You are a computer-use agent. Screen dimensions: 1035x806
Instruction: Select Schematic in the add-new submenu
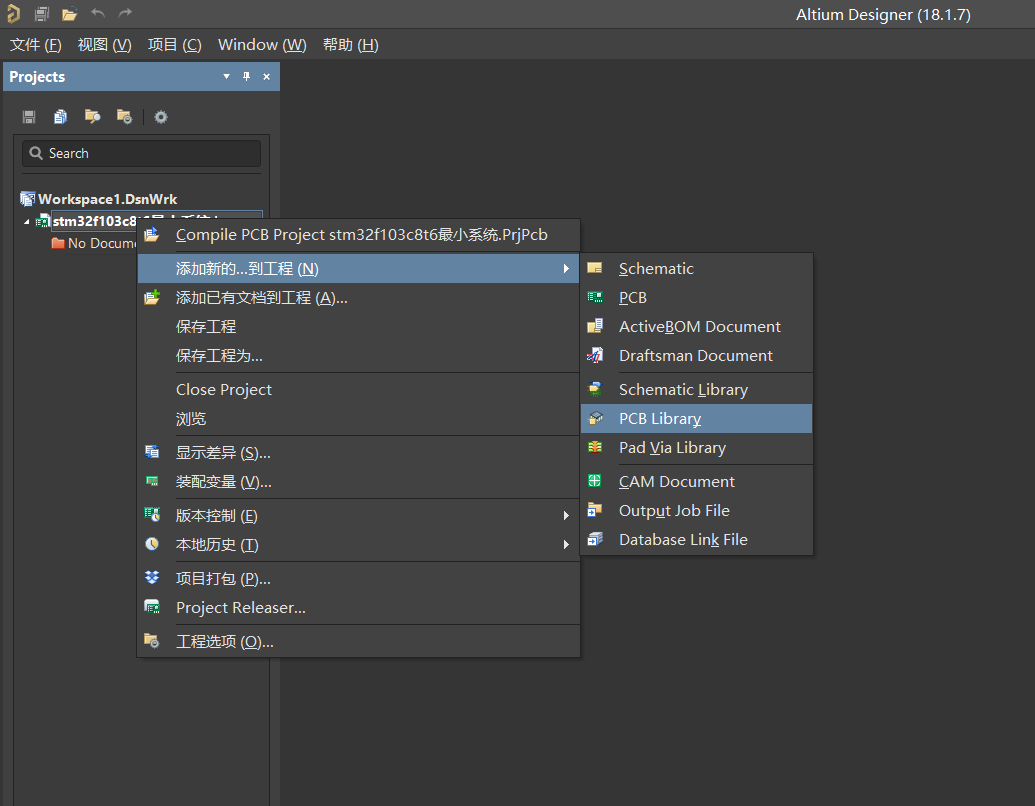696,269
